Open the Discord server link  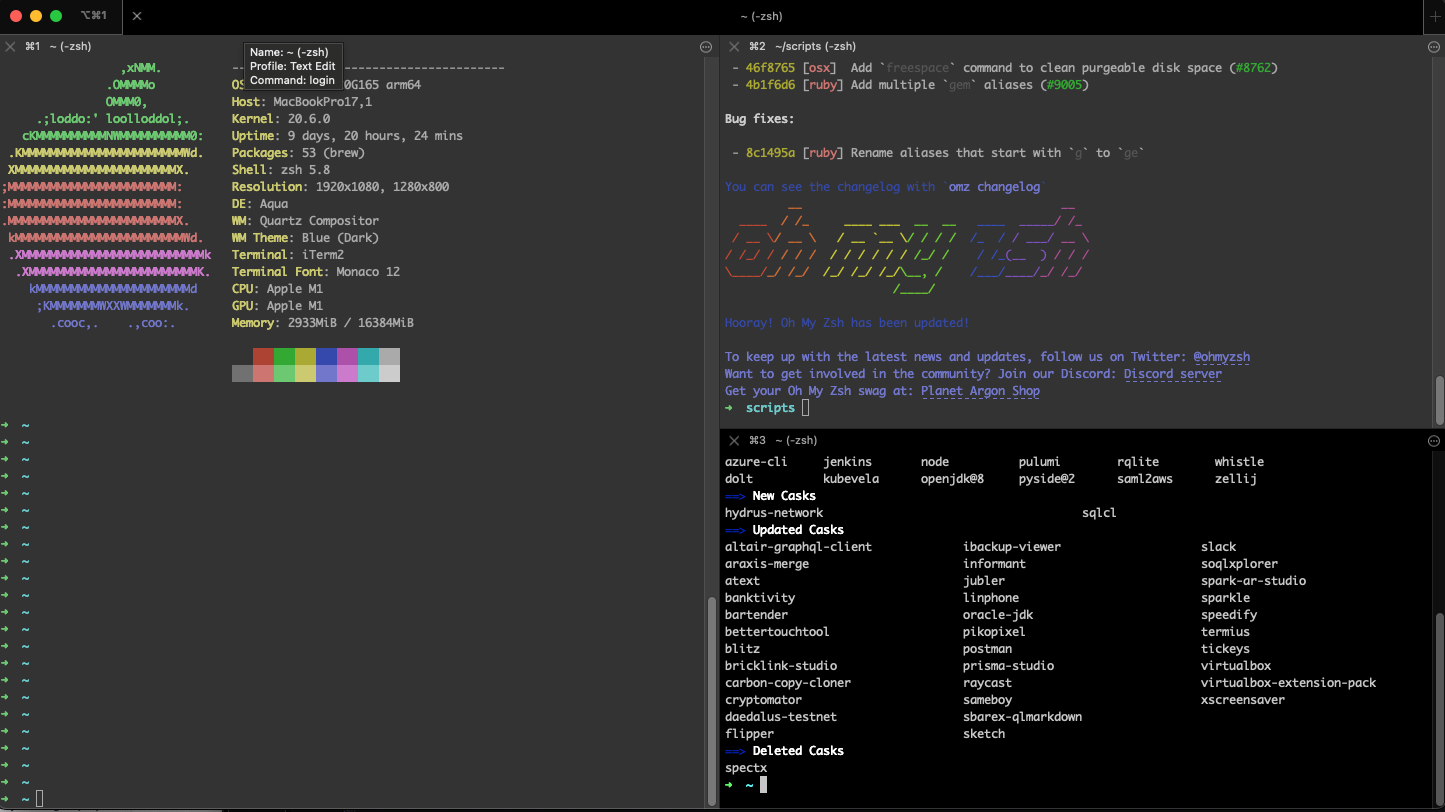(x=1172, y=374)
